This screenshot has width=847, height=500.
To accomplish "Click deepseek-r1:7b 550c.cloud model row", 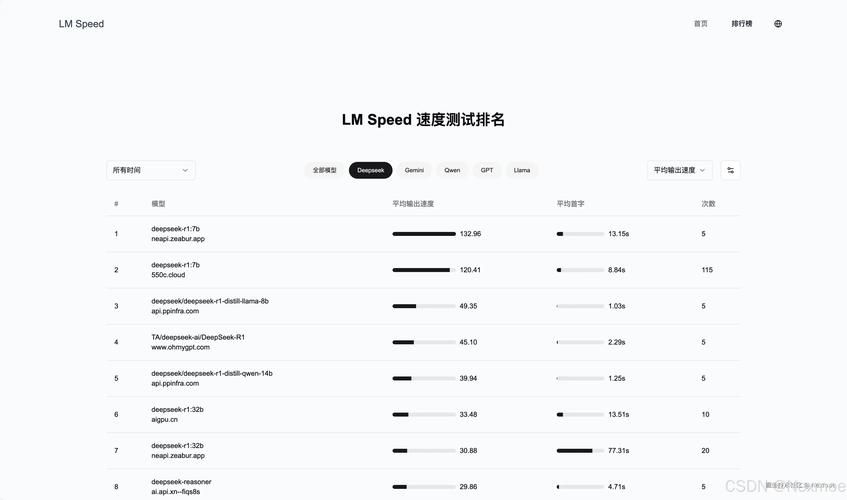I will pyautogui.click(x=423, y=270).
